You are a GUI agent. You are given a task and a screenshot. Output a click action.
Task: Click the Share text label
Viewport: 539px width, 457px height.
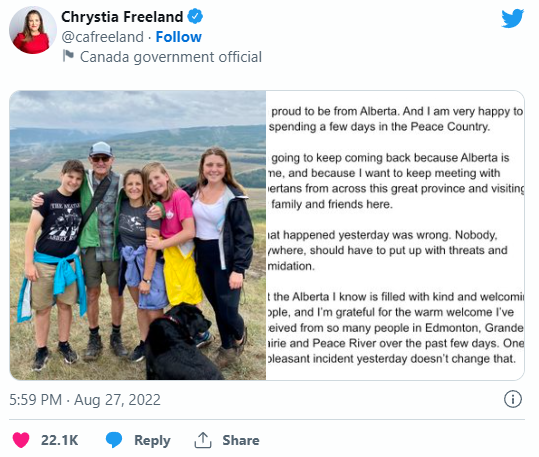(x=241, y=440)
